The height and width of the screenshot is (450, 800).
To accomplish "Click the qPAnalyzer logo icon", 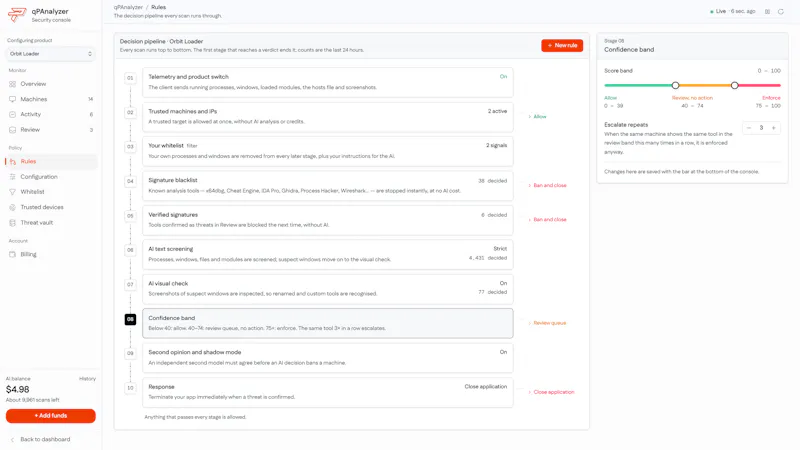I will [17, 15].
